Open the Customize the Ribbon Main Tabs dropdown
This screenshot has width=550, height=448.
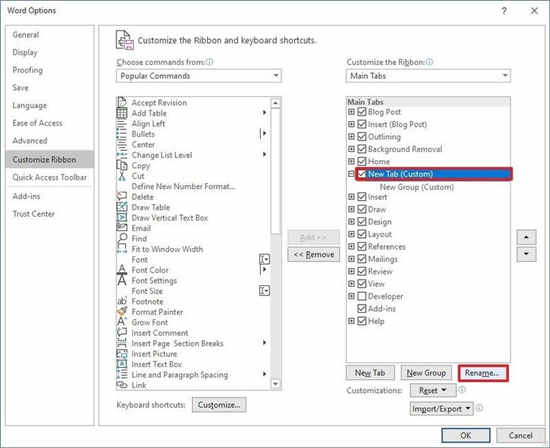[428, 76]
